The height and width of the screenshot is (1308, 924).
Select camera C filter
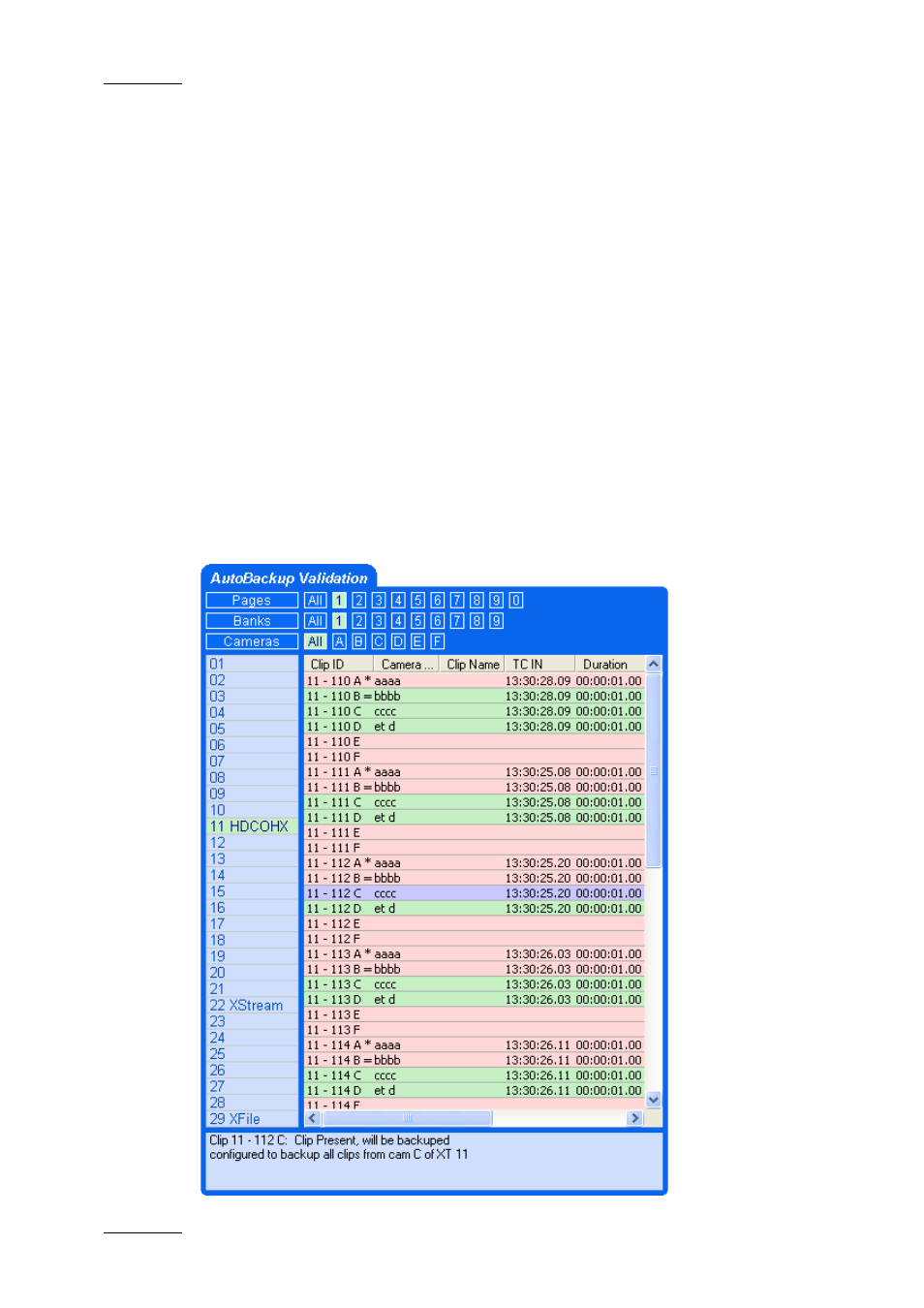[379, 641]
